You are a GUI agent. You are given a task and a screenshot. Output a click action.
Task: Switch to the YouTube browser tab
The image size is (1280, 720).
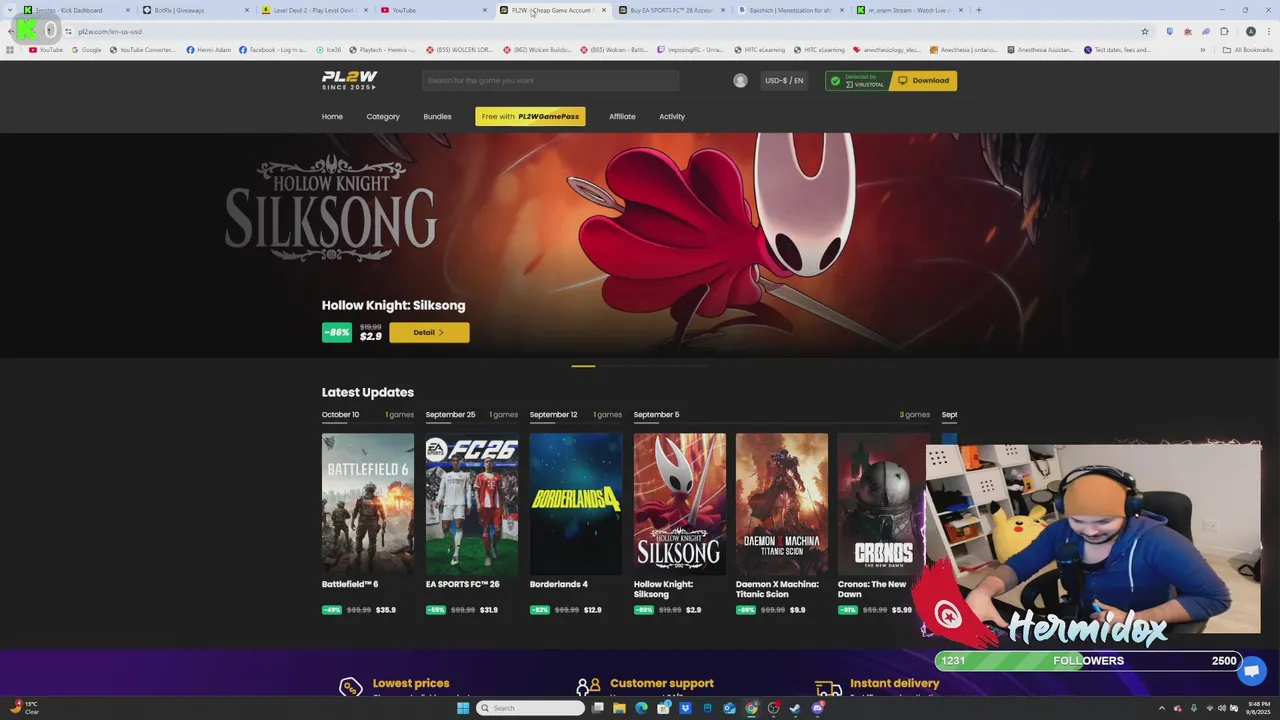(433, 10)
